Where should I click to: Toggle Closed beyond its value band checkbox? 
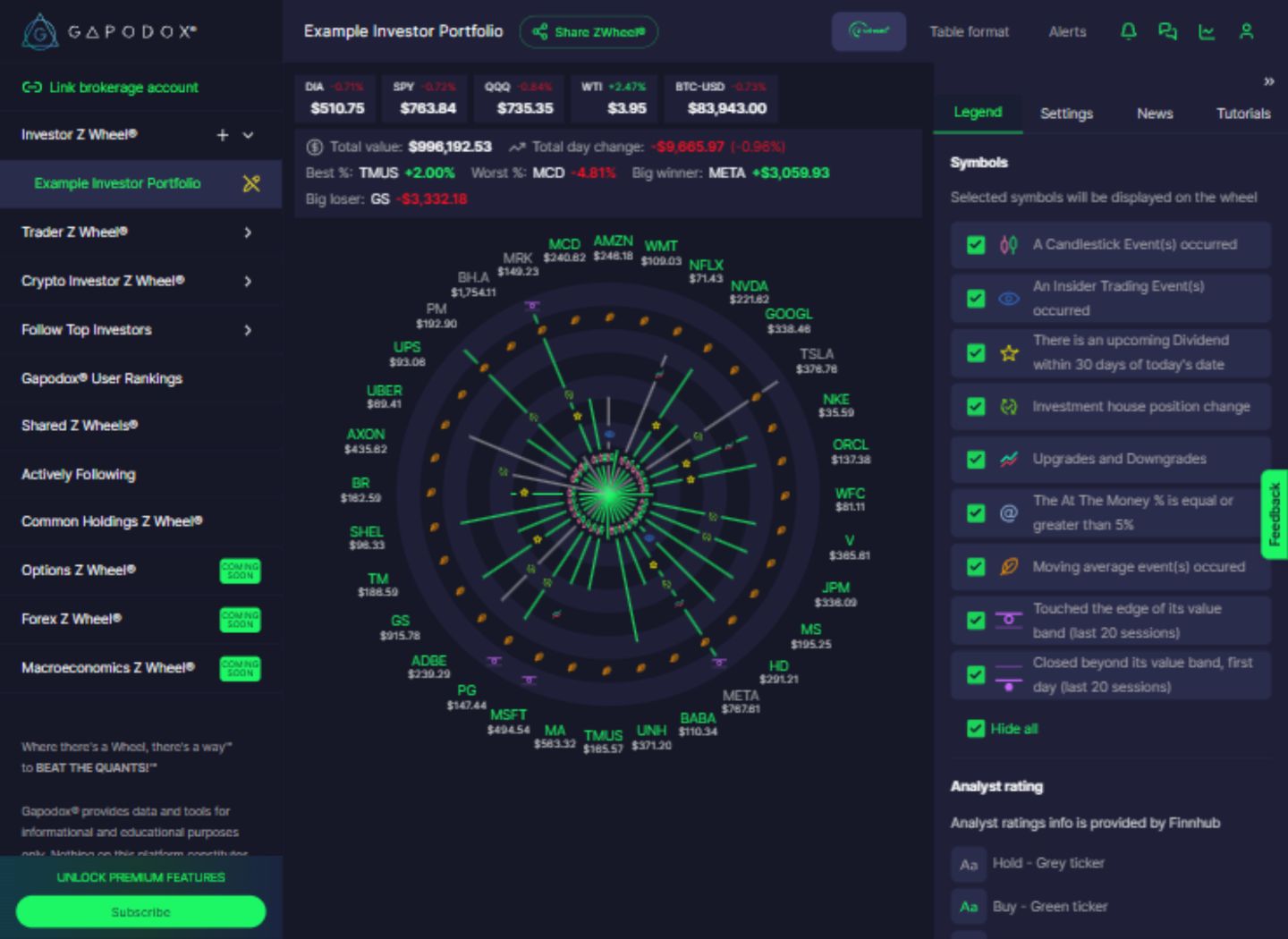[x=976, y=675]
